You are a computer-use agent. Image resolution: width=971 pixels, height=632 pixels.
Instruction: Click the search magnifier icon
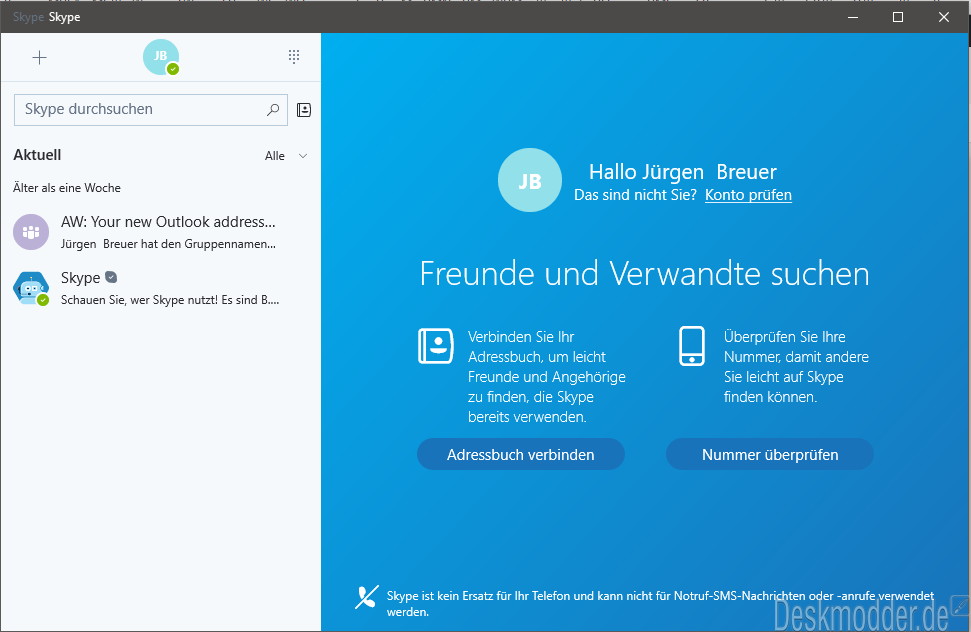(273, 110)
